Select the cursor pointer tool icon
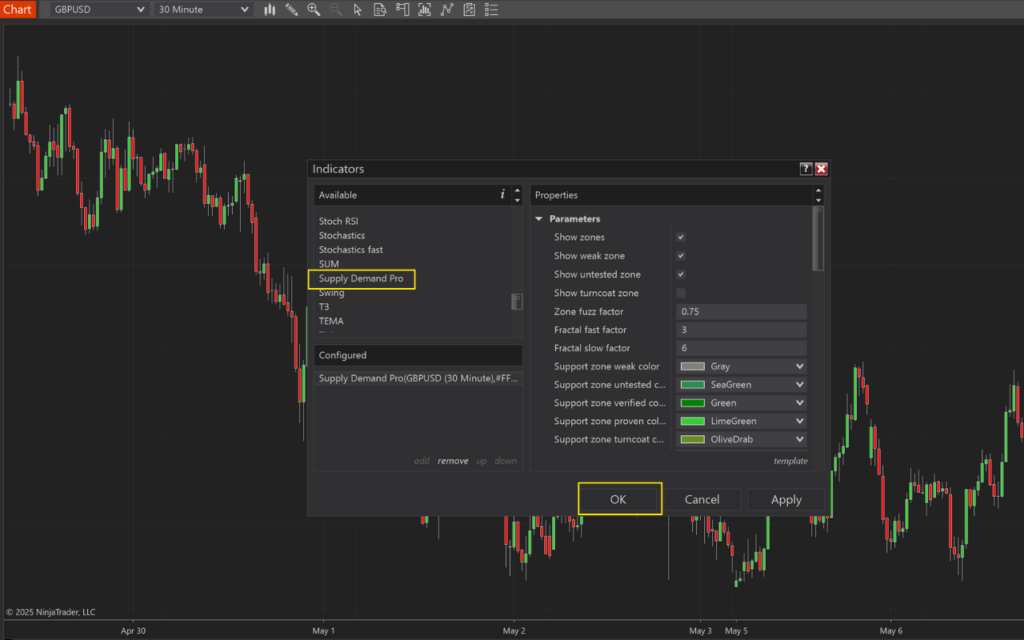 [x=357, y=10]
